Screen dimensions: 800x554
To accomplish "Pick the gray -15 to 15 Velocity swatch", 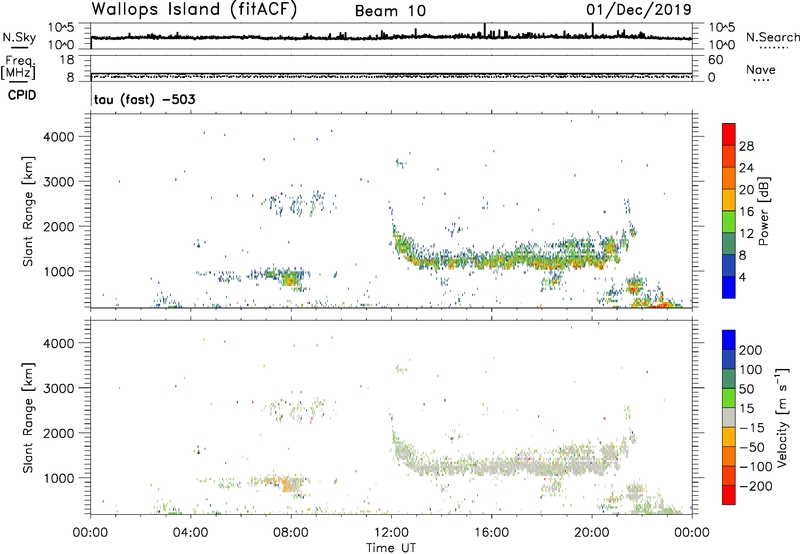I will (x=729, y=417).
